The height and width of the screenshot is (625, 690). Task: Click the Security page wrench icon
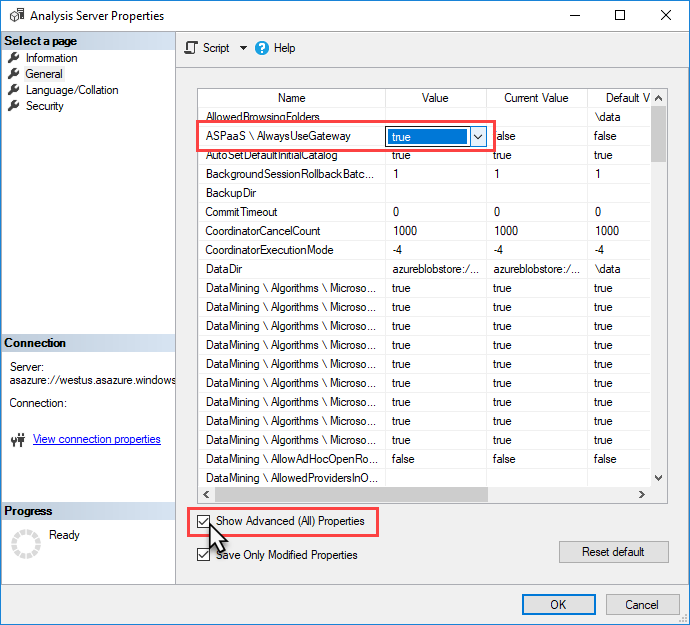[x=14, y=106]
